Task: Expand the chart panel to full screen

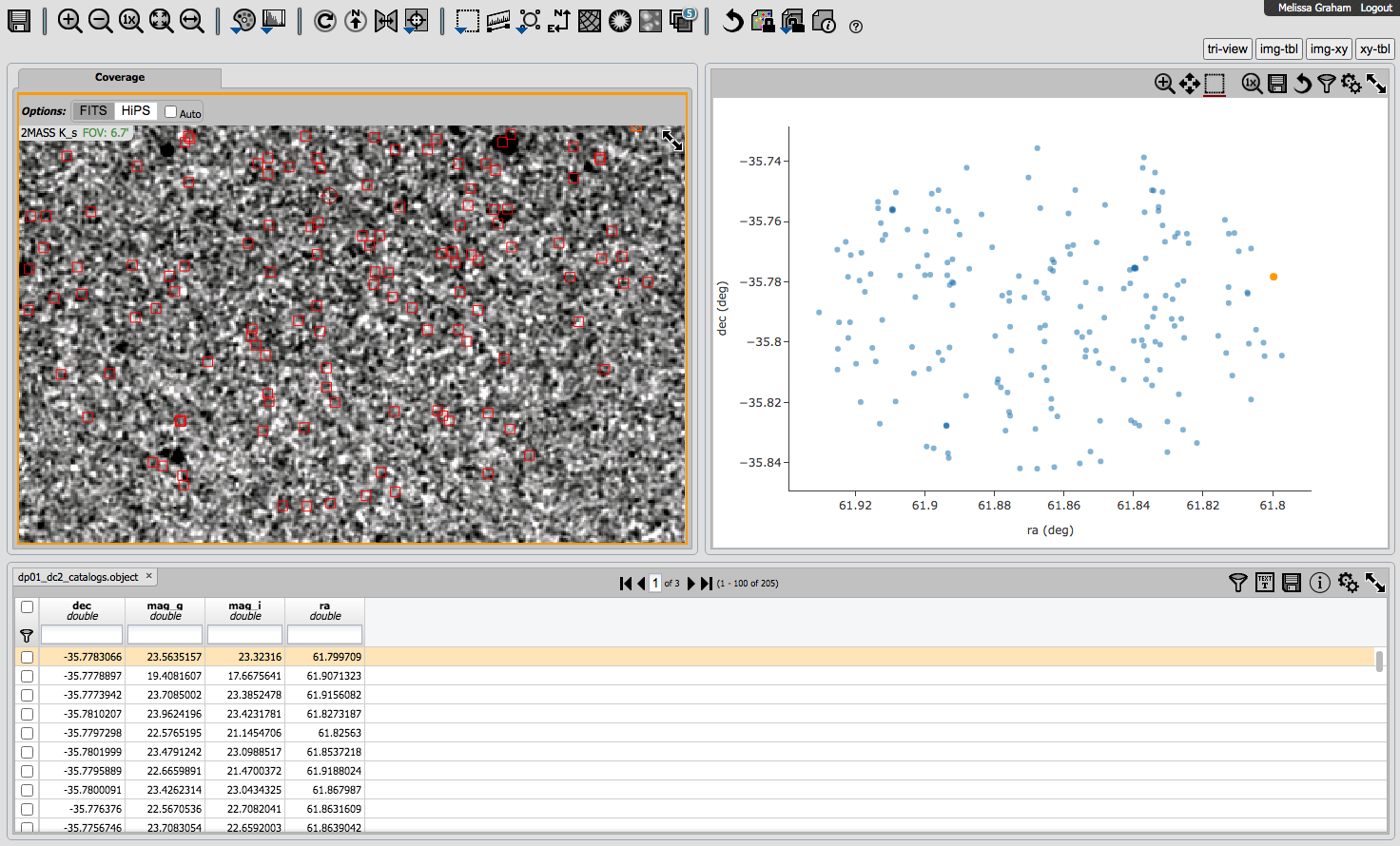Action: click(1376, 84)
